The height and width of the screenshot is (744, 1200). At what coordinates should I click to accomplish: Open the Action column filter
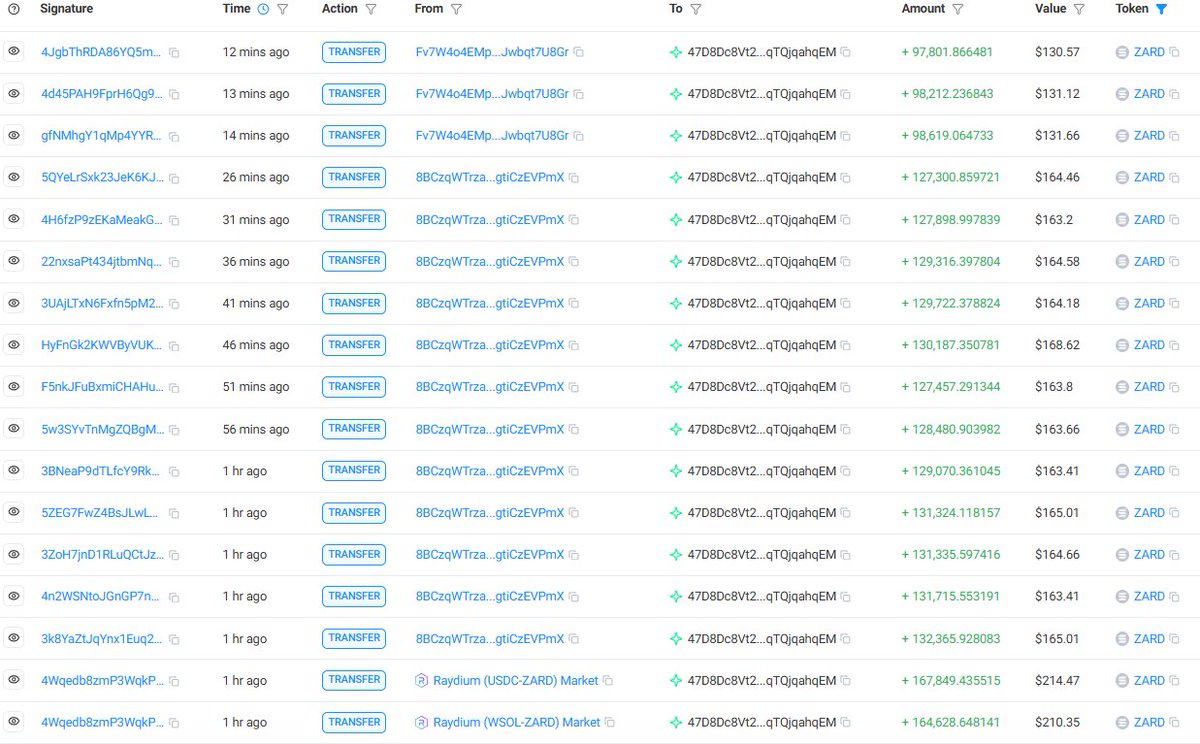[371, 9]
